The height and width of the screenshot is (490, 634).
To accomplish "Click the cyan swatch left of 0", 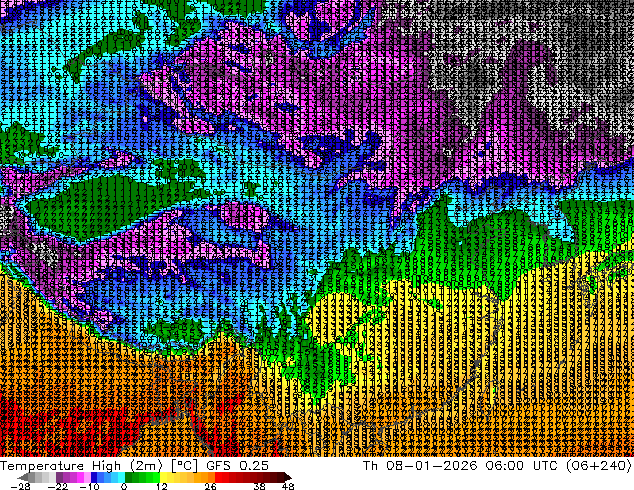I will (121, 477).
